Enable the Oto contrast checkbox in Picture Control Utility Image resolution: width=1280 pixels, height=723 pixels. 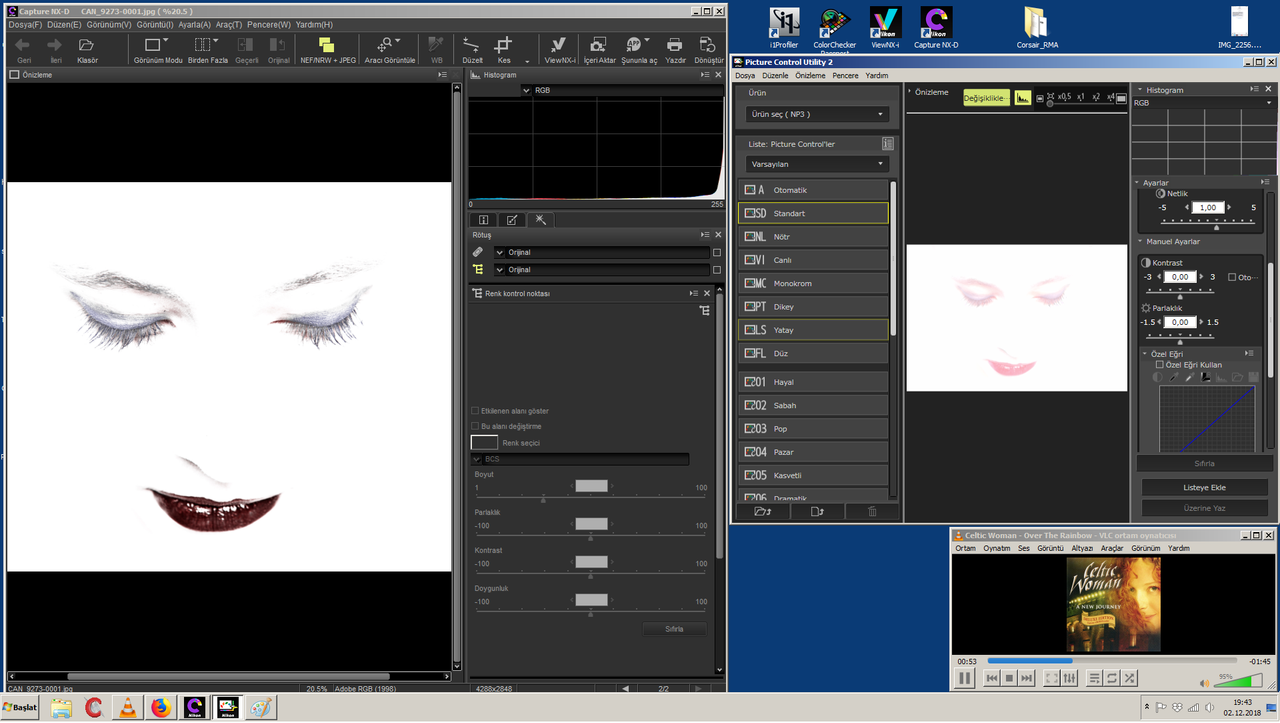click(1232, 277)
